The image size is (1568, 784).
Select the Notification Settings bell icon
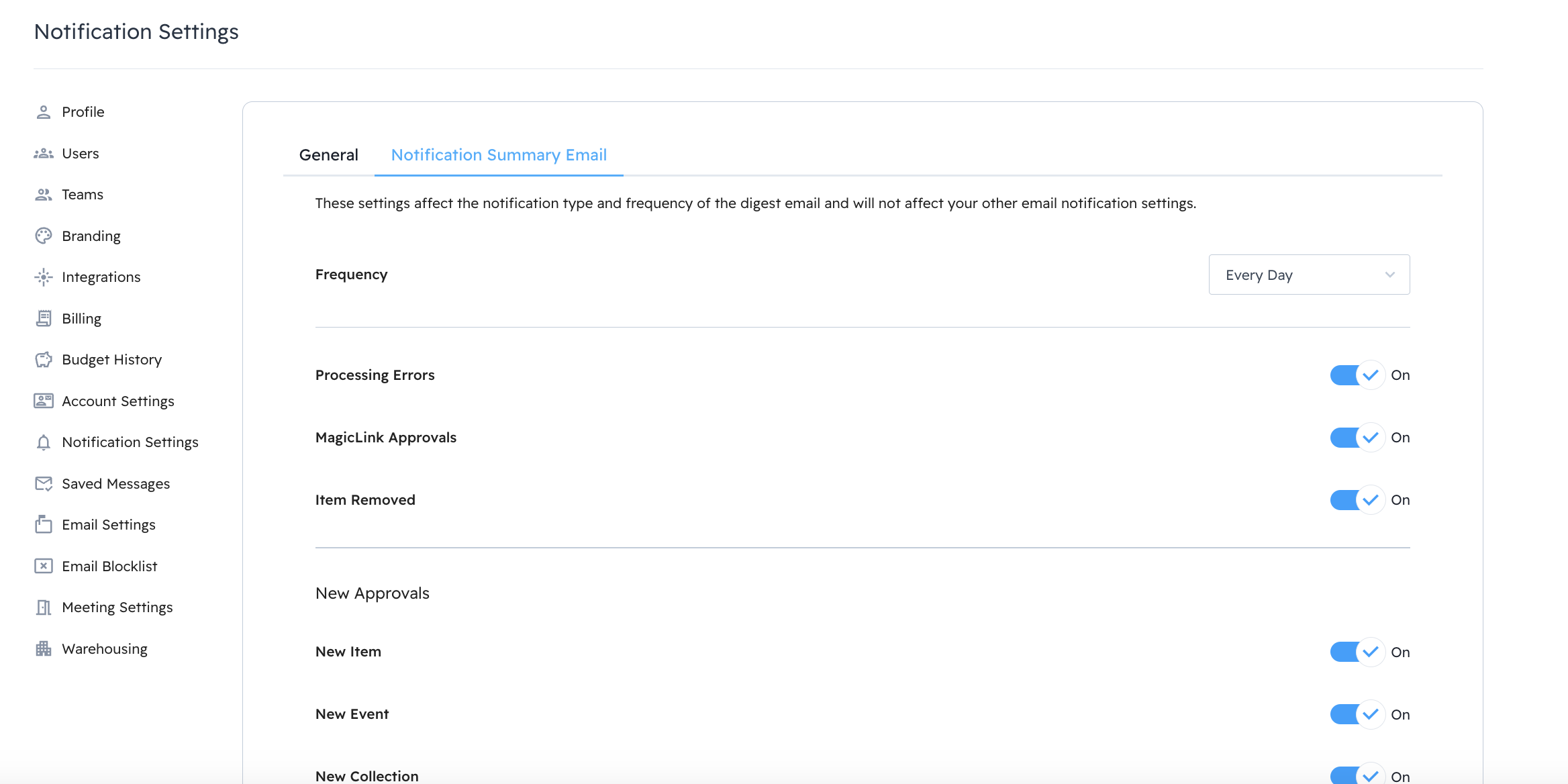[x=44, y=442]
